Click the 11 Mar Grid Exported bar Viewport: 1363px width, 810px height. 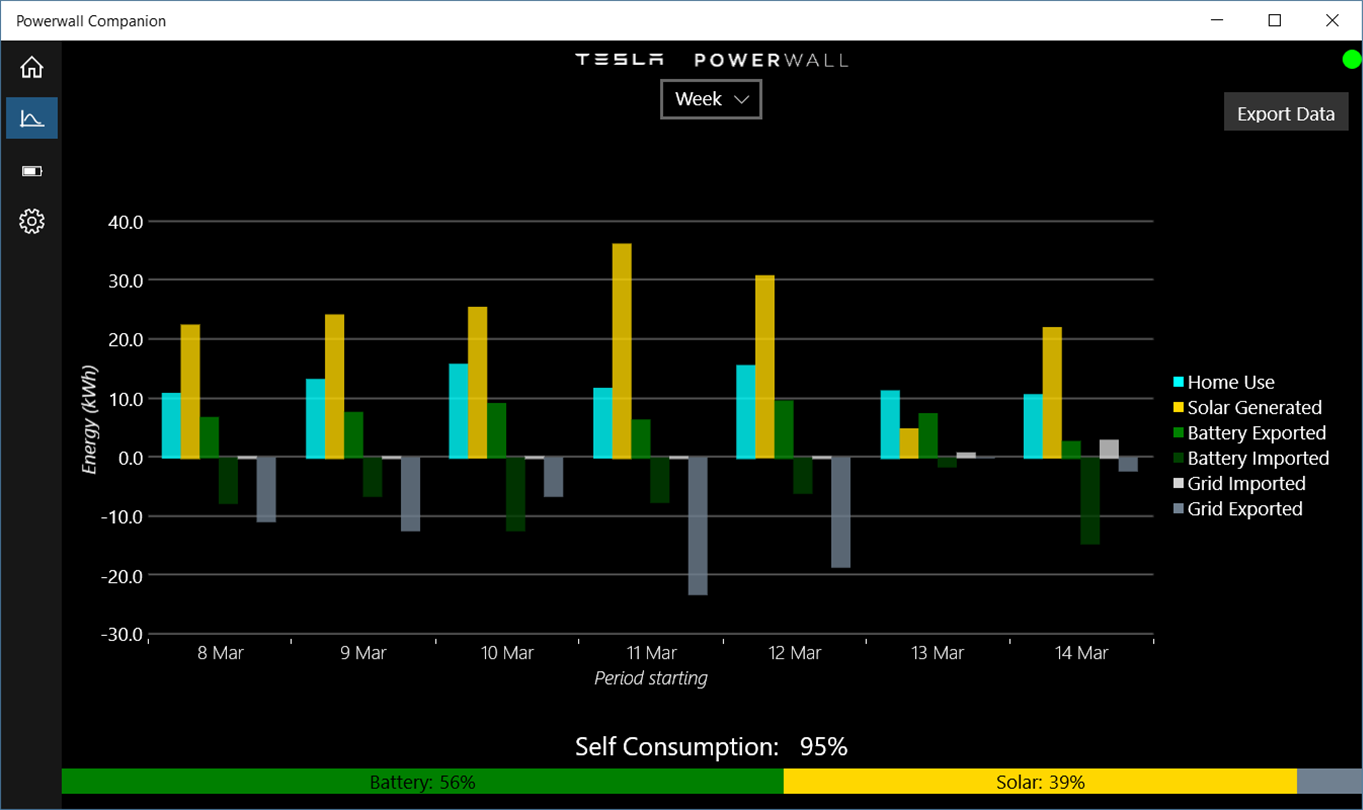point(698,526)
